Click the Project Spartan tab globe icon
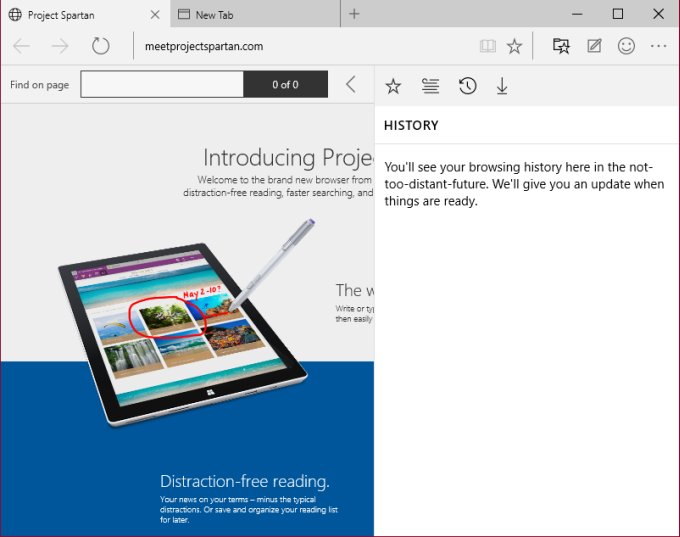The height and width of the screenshot is (537, 680). point(15,15)
